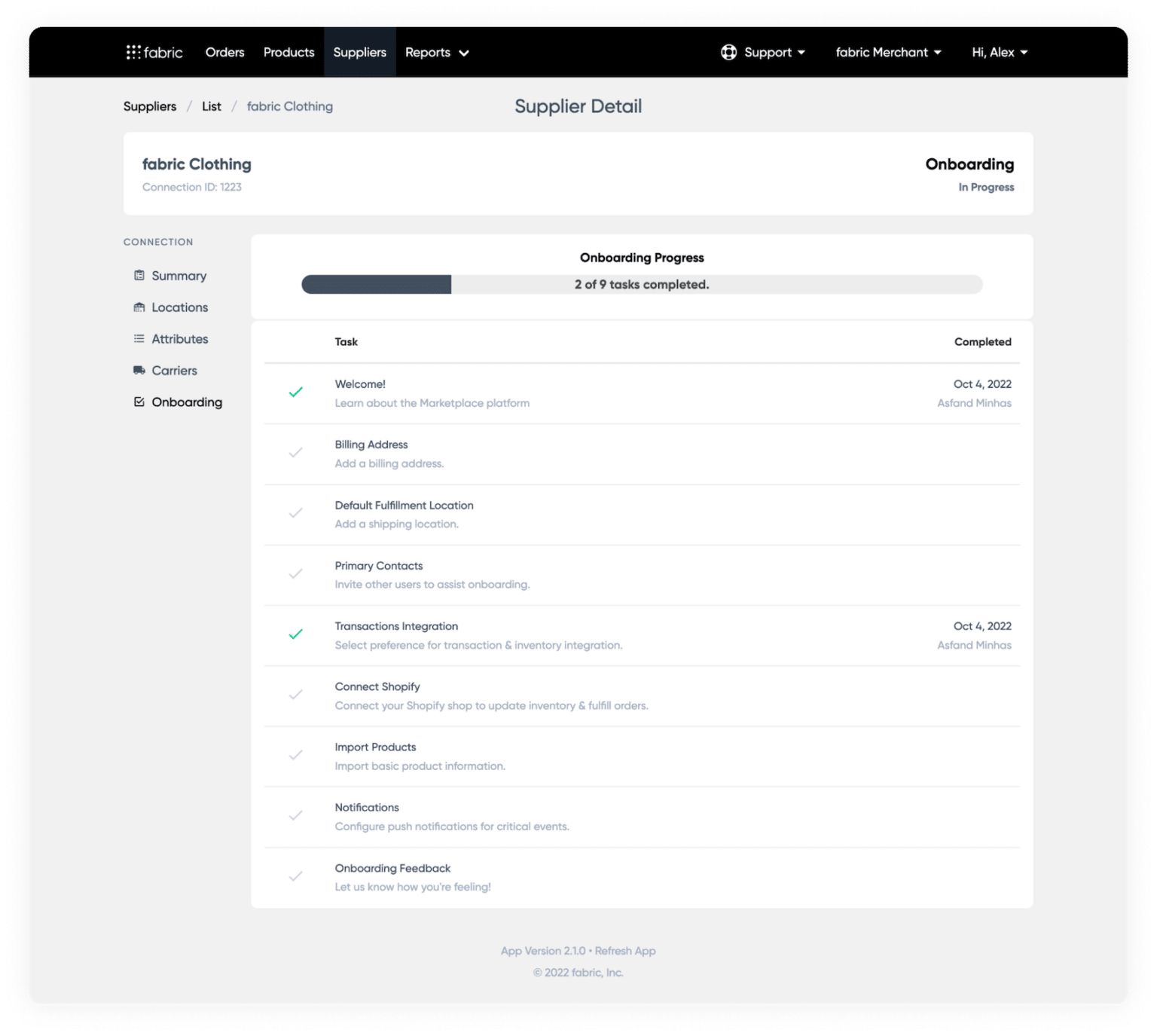Screen dimensions: 1157x1036
Task: Click the Support life-ring icon
Action: 728,52
